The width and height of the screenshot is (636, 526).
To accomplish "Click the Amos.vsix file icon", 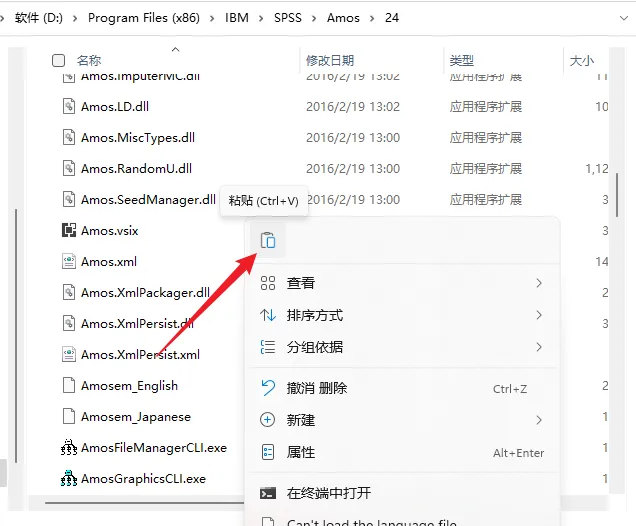I will 69,230.
